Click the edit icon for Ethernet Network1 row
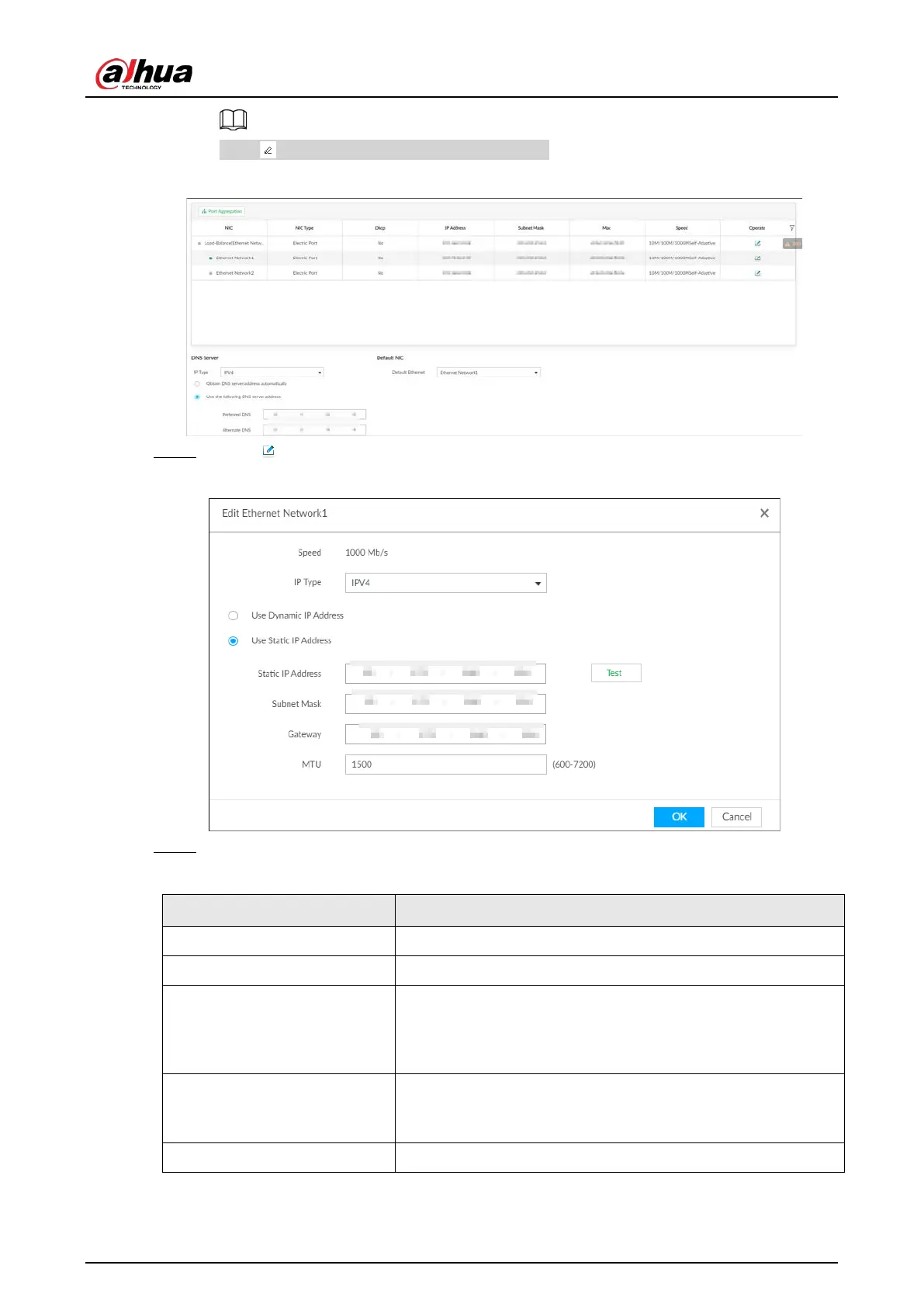924x1307 pixels. 757,258
